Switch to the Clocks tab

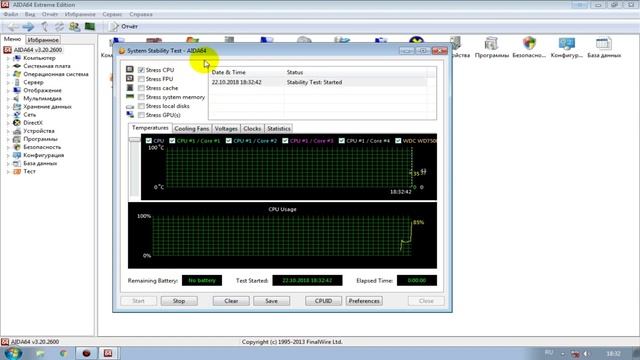pyautogui.click(x=252, y=129)
